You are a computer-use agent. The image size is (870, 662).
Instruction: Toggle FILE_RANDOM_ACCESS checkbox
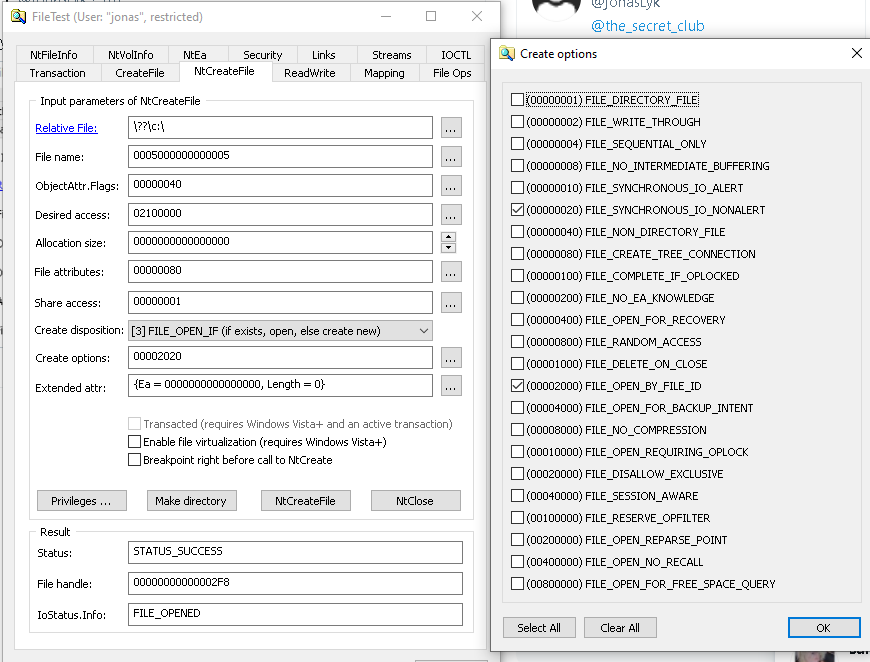(517, 342)
